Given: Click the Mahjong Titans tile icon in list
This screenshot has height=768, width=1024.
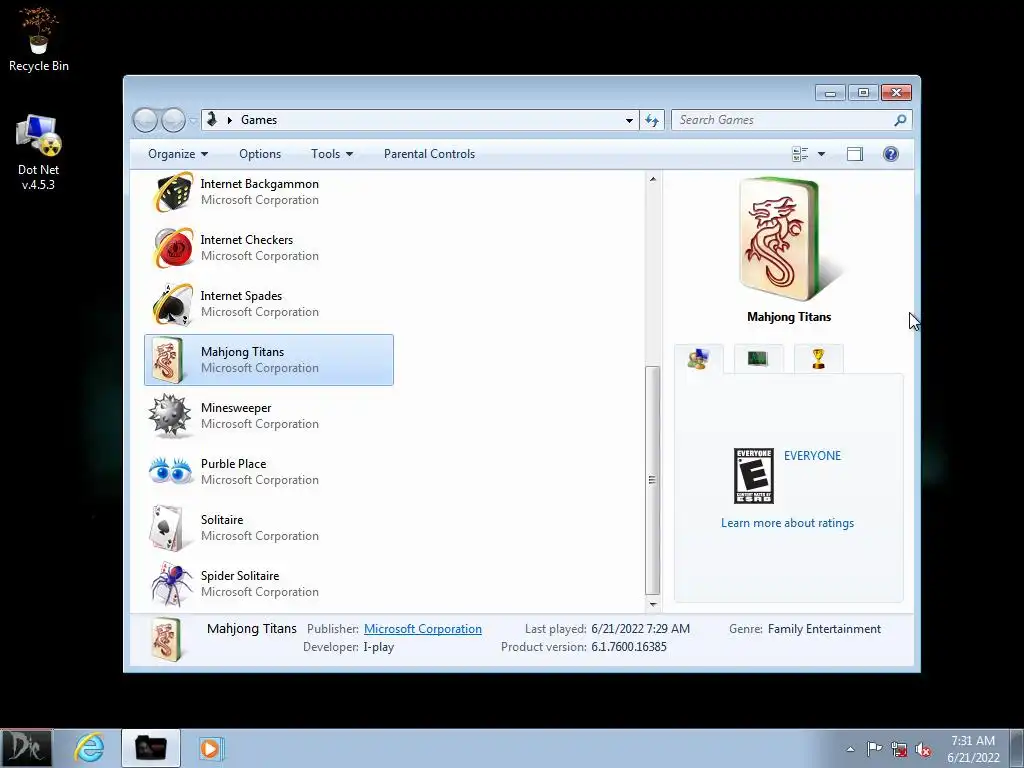Looking at the screenshot, I should pos(168,360).
